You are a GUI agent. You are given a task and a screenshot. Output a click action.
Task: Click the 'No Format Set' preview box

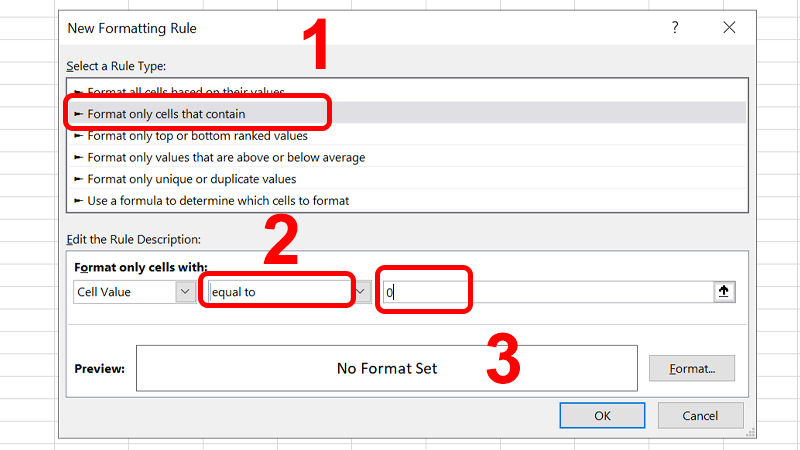387,368
